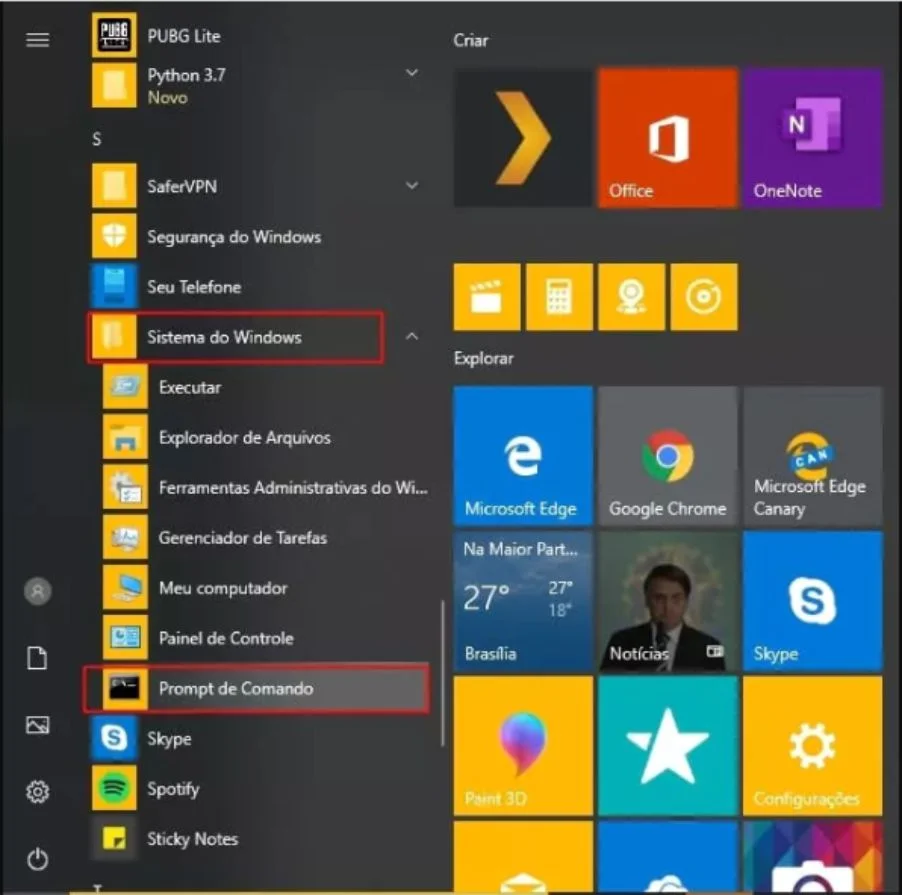Open the Plex tile
902x895 pixels.
click(522, 137)
